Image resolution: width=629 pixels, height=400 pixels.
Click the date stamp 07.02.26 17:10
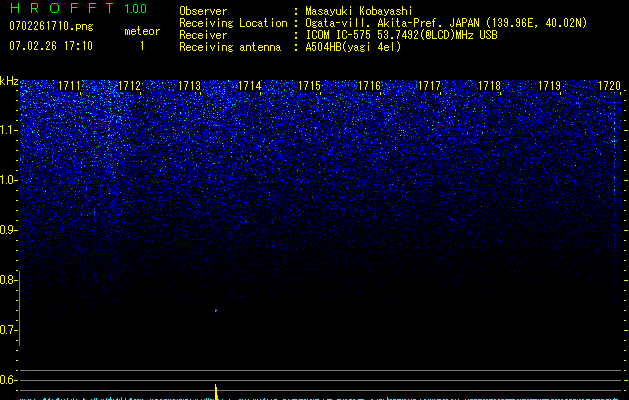(x=51, y=46)
